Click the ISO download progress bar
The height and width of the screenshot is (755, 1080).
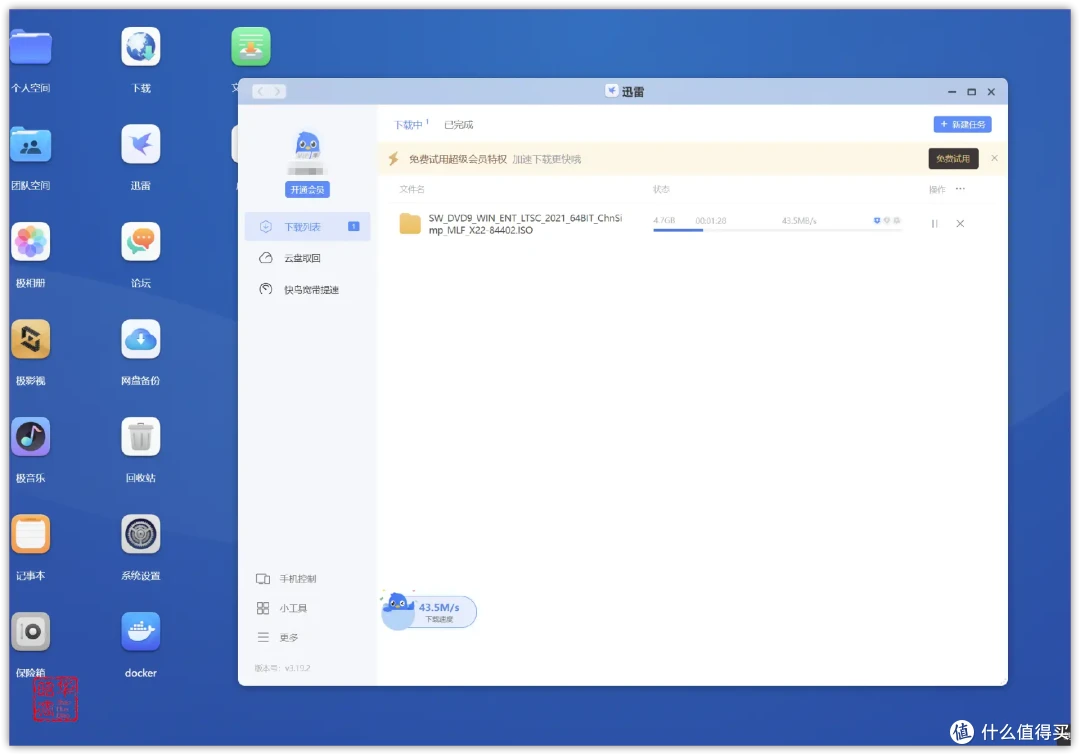click(x=777, y=230)
